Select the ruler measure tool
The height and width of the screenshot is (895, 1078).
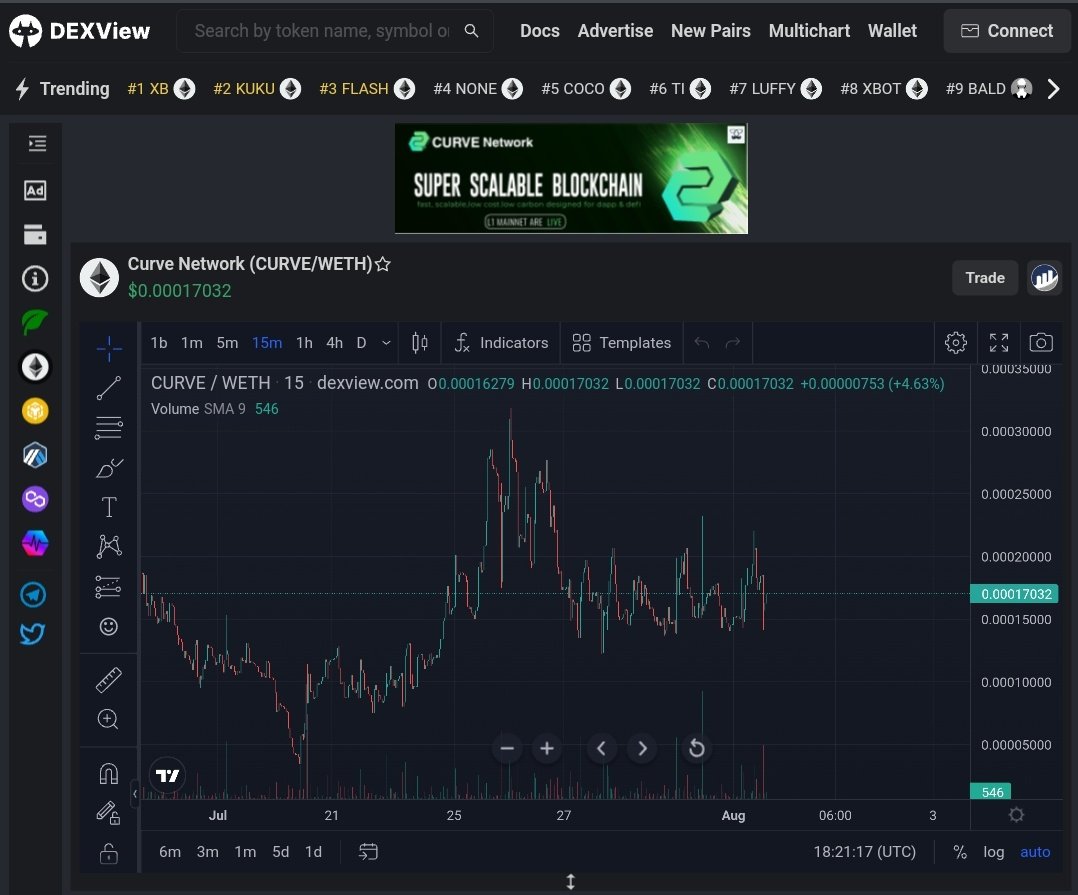pos(109,680)
